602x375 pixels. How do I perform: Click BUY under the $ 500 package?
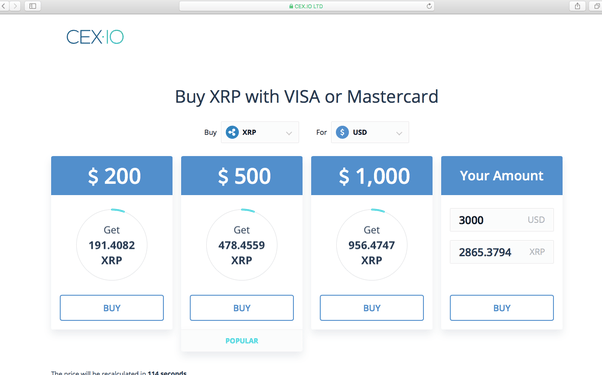[x=242, y=308]
